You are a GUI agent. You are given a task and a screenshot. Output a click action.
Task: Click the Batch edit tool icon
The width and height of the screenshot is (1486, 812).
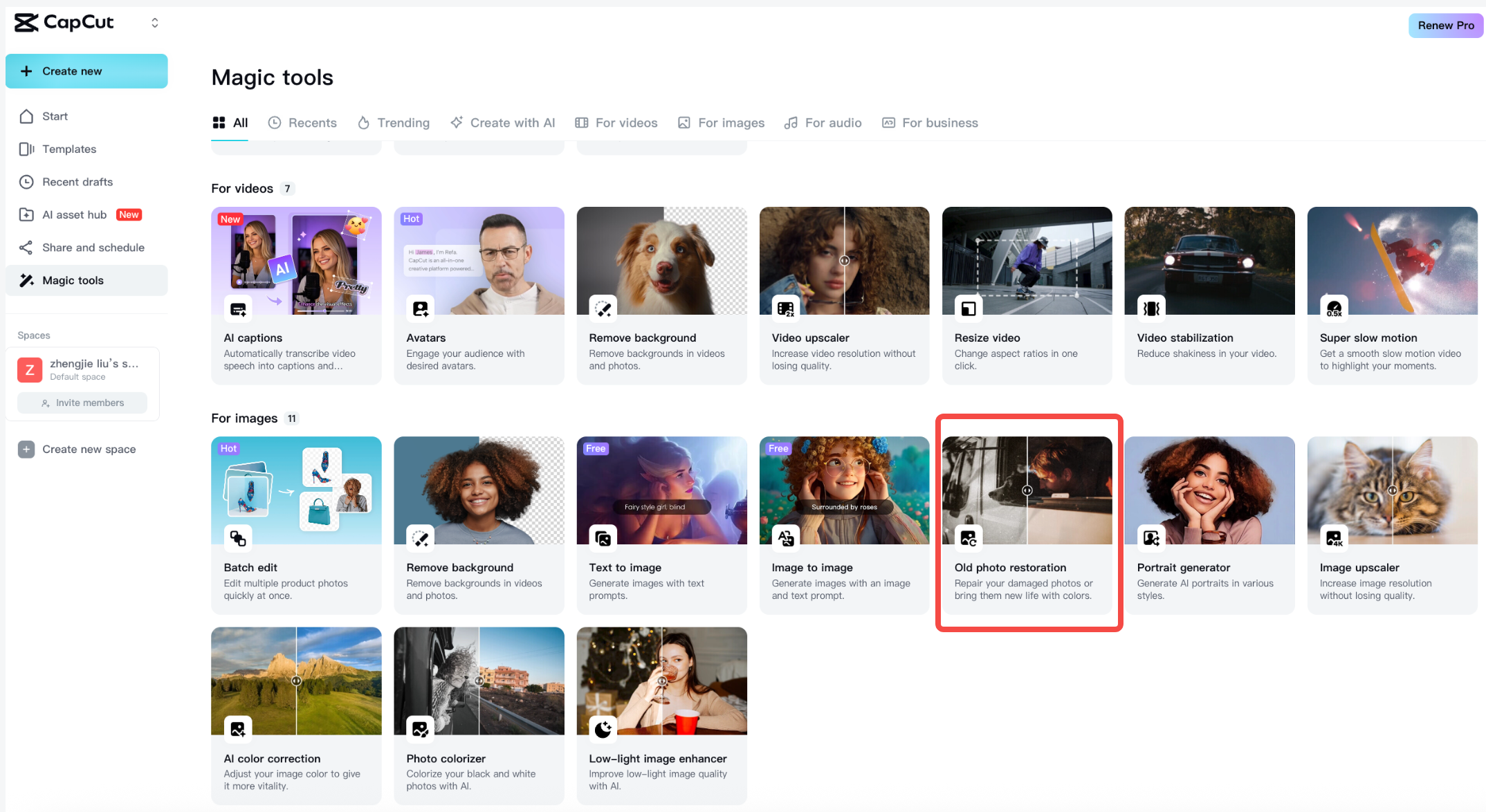point(238,539)
